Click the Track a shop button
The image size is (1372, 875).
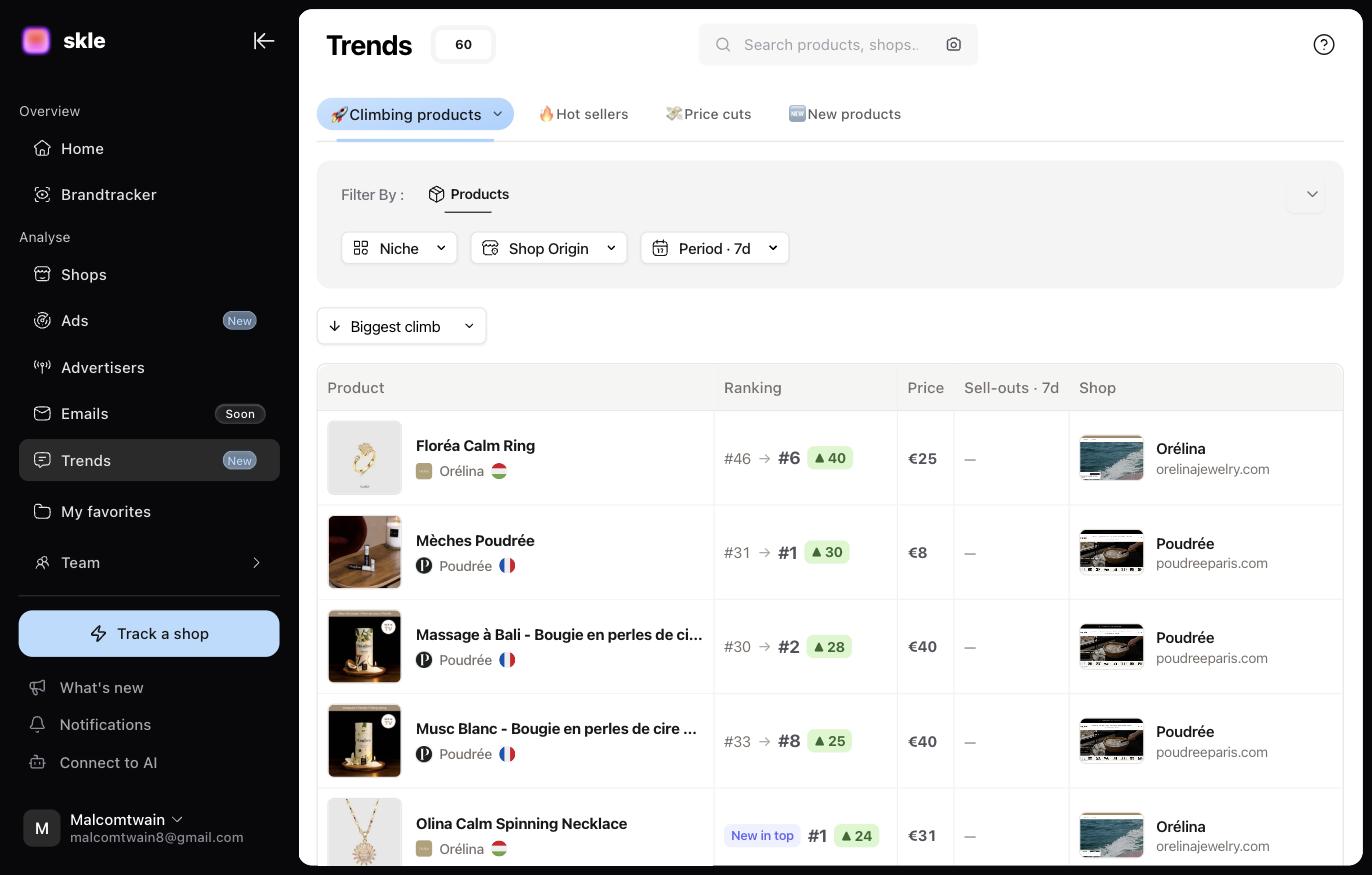149,633
